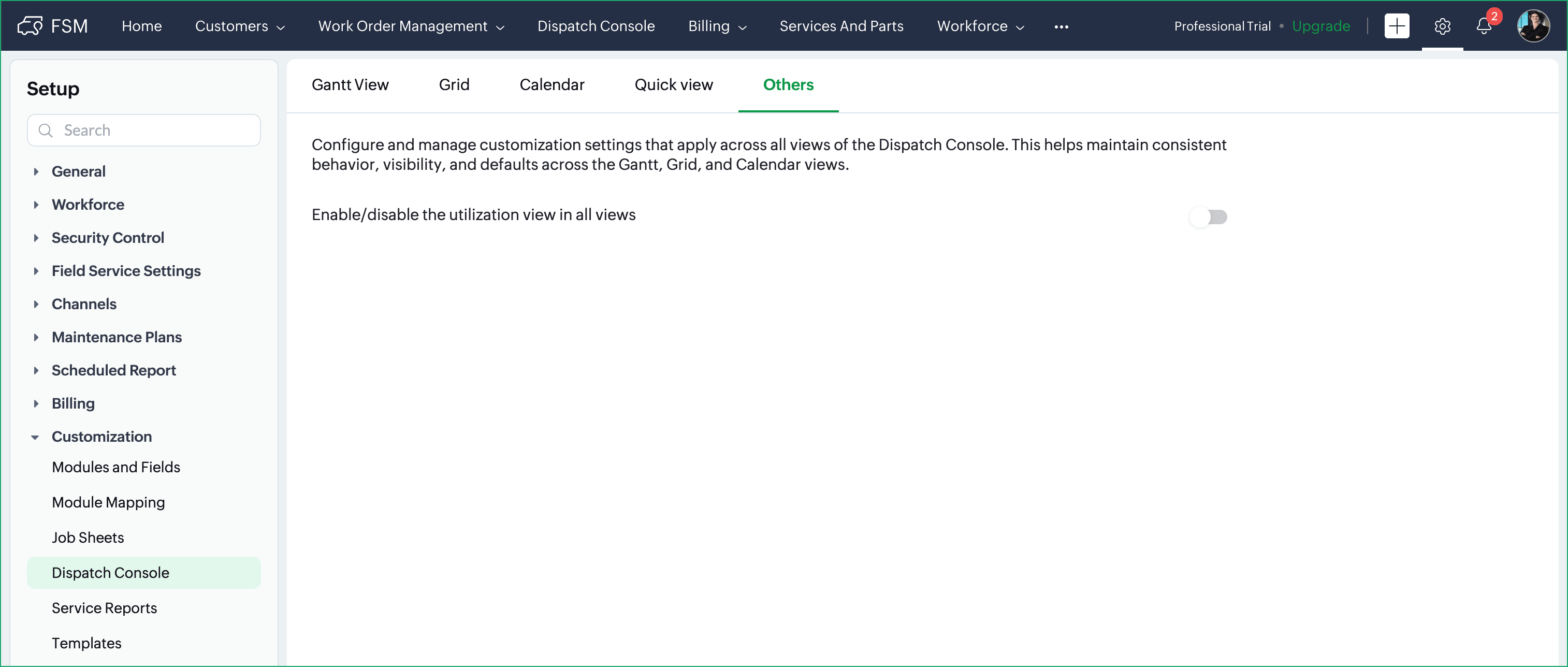1568x667 pixels.
Task: Open the Work Order Management dropdown
Action: (411, 26)
